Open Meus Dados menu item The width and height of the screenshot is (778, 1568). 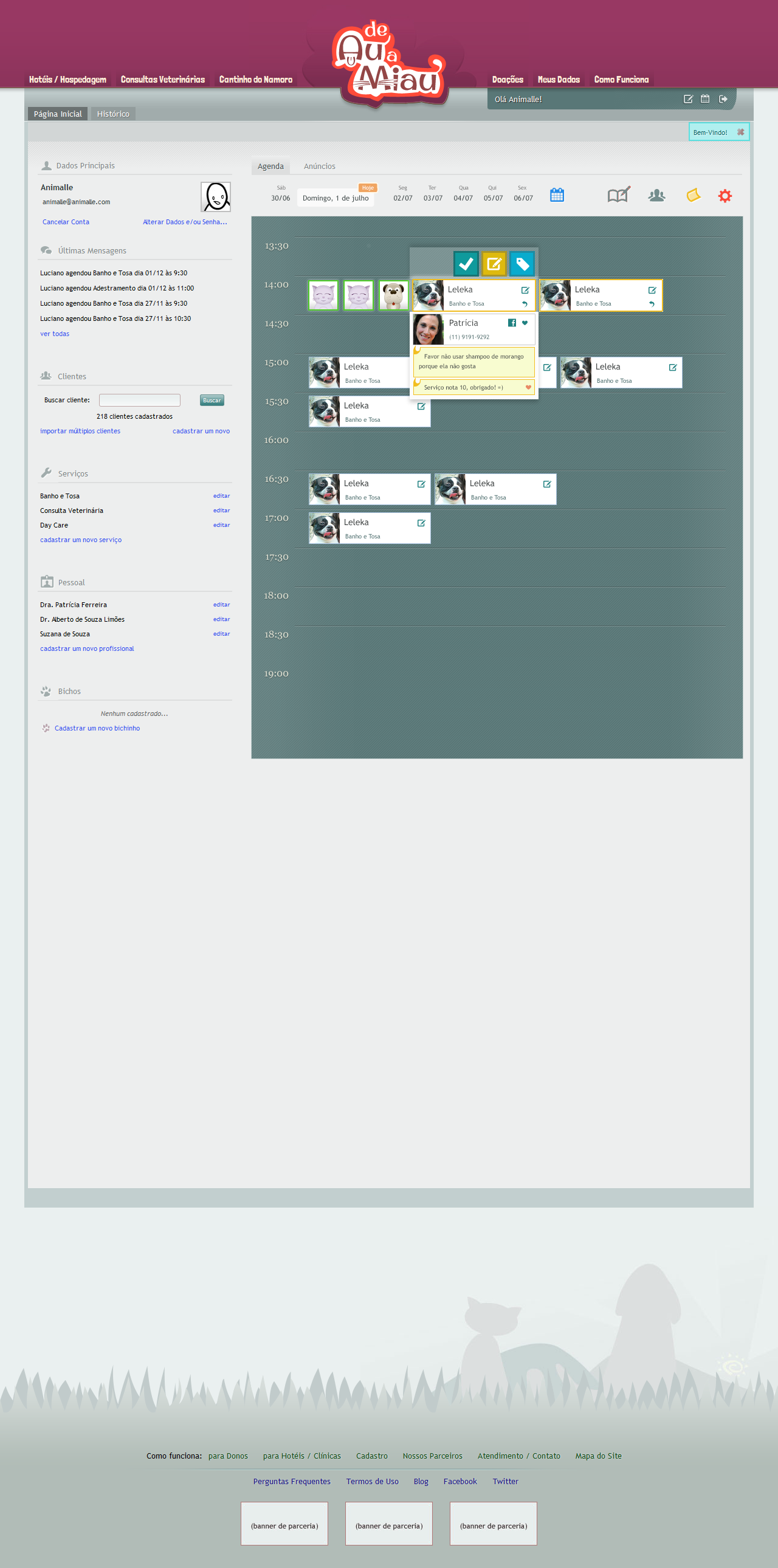(558, 80)
